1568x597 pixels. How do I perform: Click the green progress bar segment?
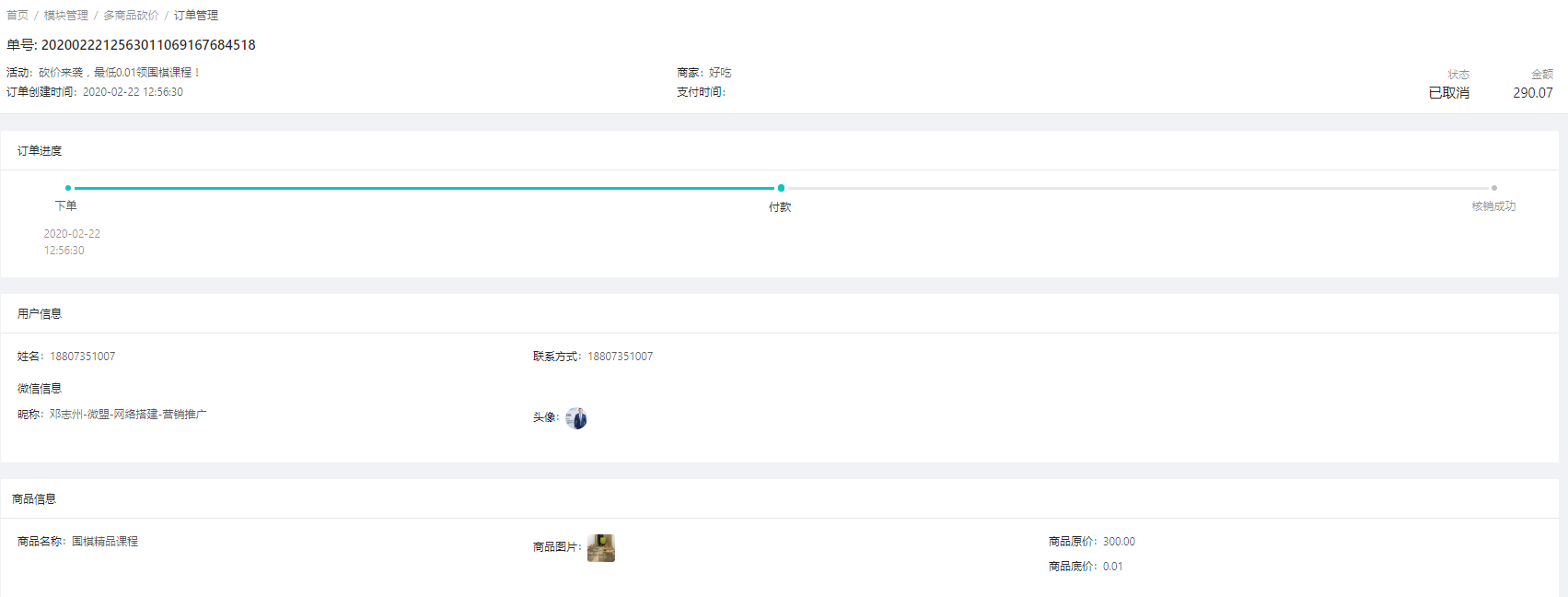click(x=424, y=188)
